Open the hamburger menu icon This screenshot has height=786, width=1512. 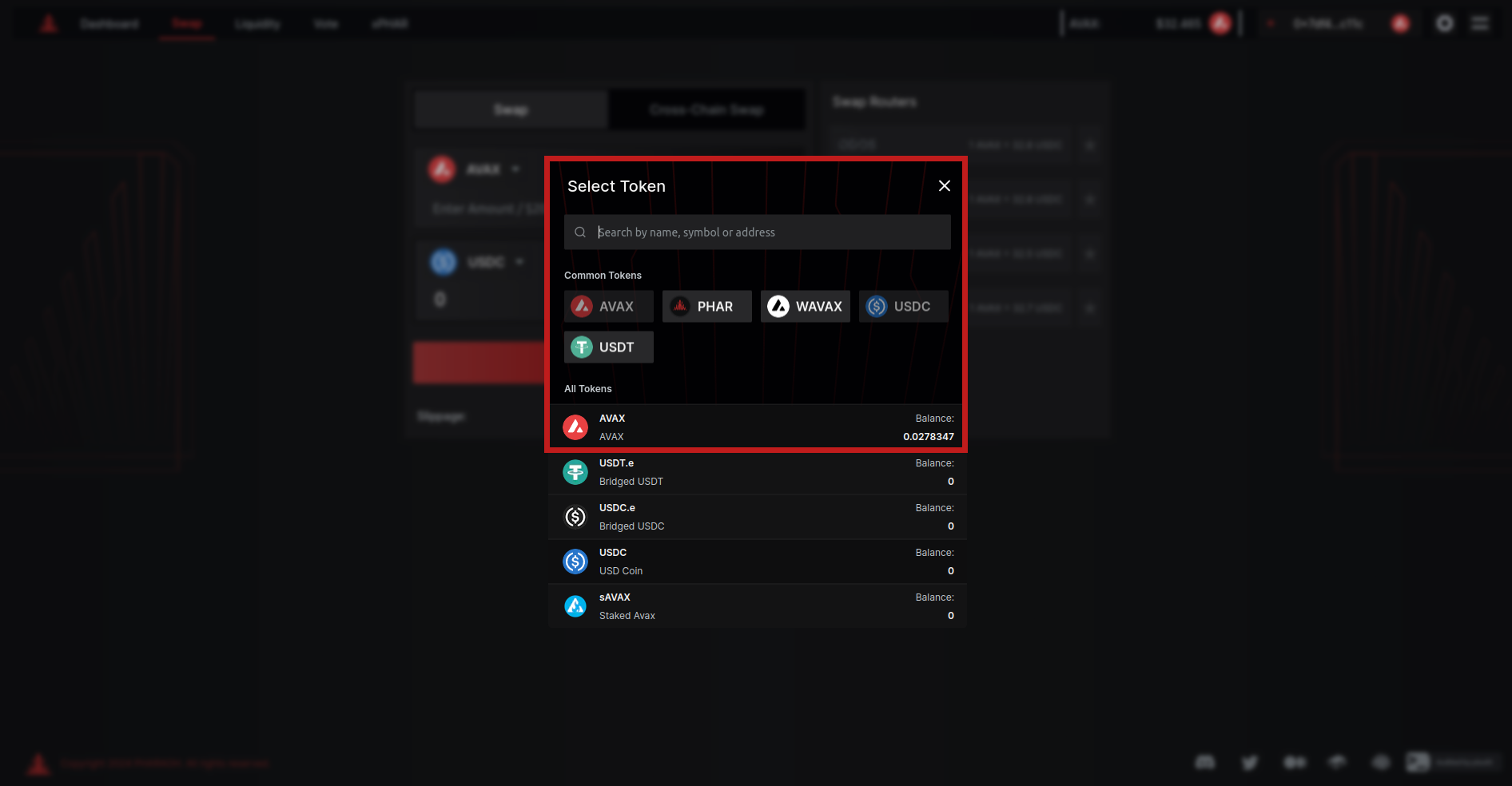[x=1480, y=24]
